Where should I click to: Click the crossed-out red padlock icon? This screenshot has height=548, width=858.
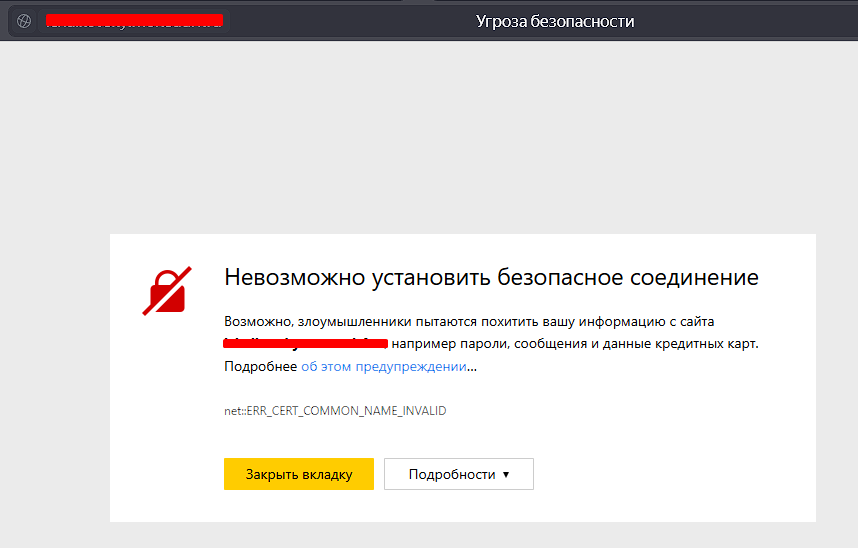click(x=167, y=291)
